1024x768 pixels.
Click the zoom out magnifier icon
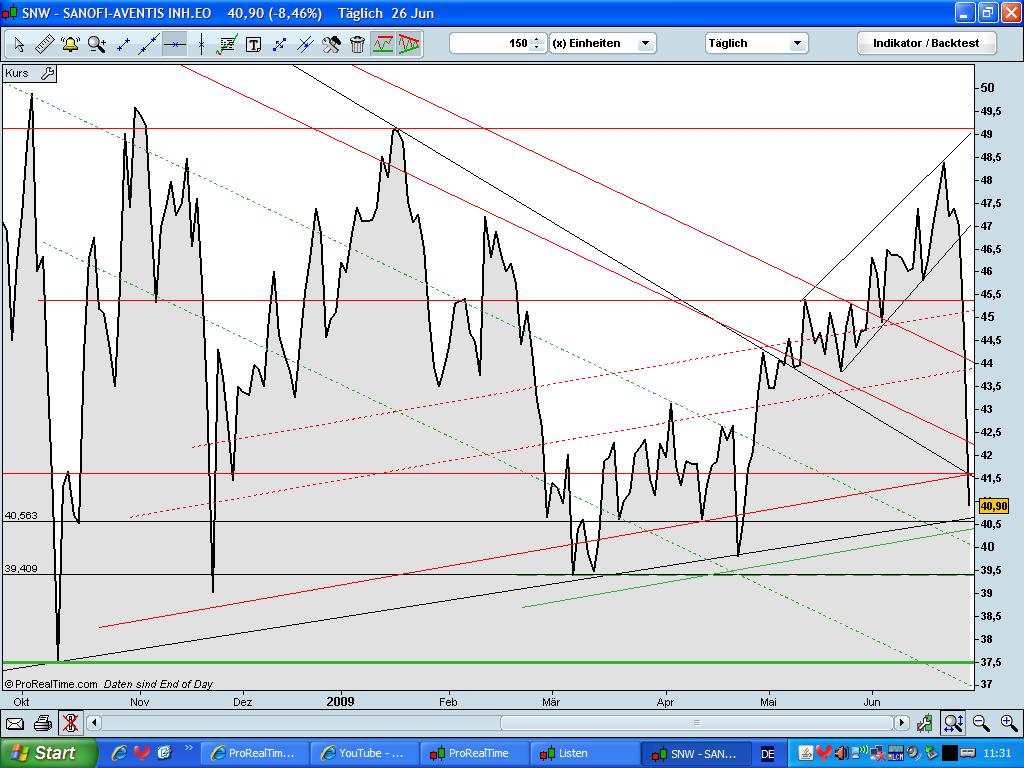pos(981,723)
